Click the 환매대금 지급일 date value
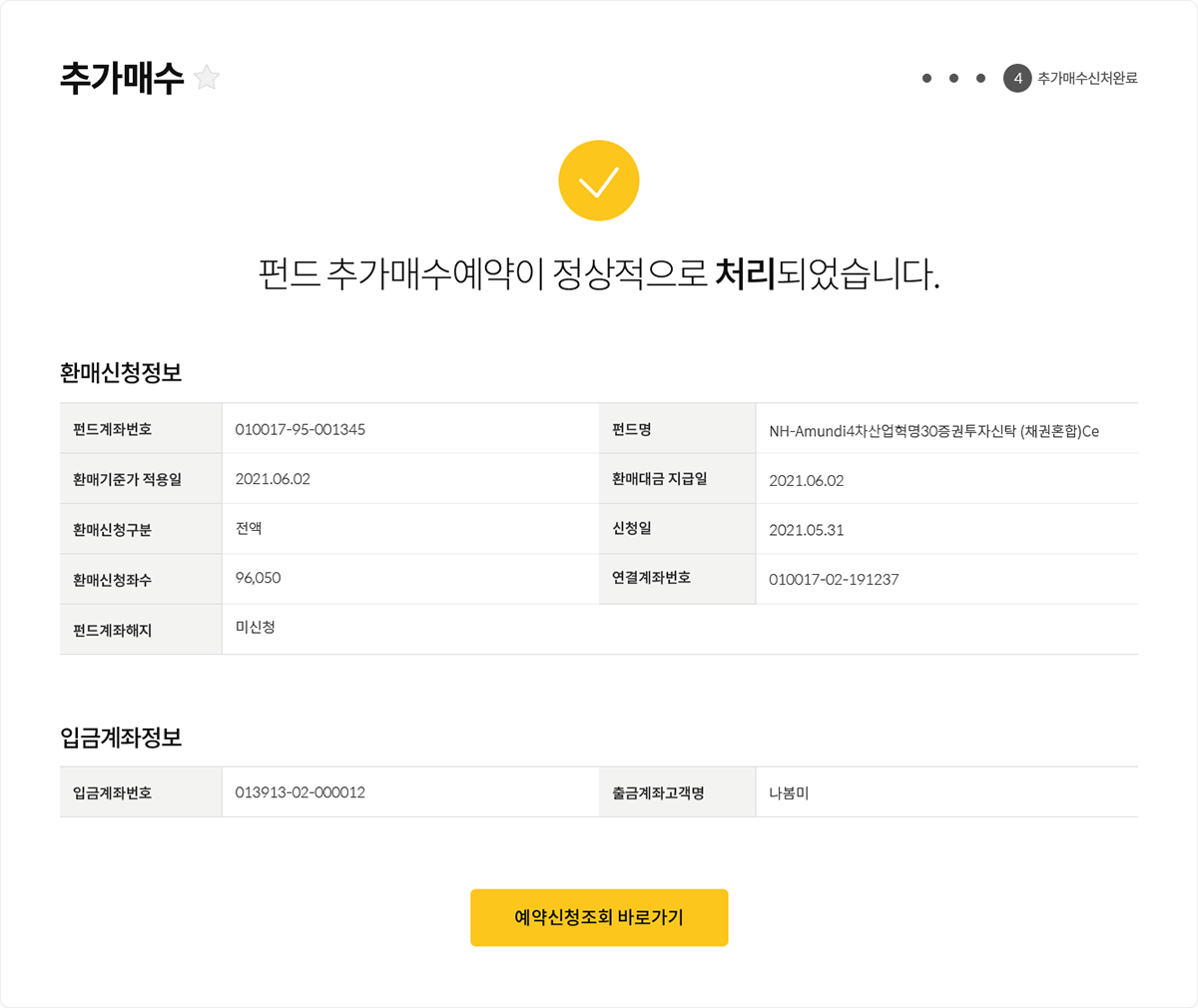Viewport: 1198px width, 1008px height. 806,481
